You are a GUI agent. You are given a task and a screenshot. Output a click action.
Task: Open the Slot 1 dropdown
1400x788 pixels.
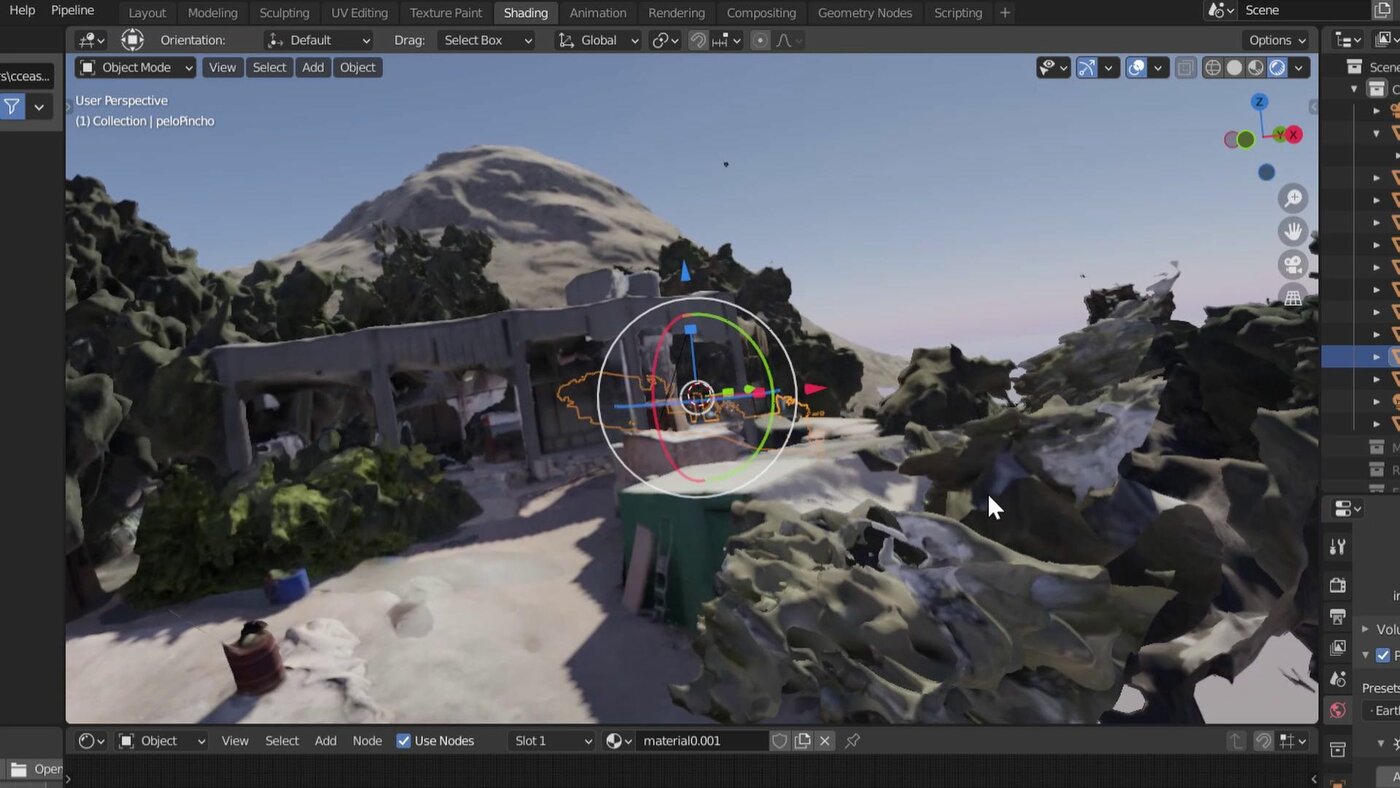point(552,741)
